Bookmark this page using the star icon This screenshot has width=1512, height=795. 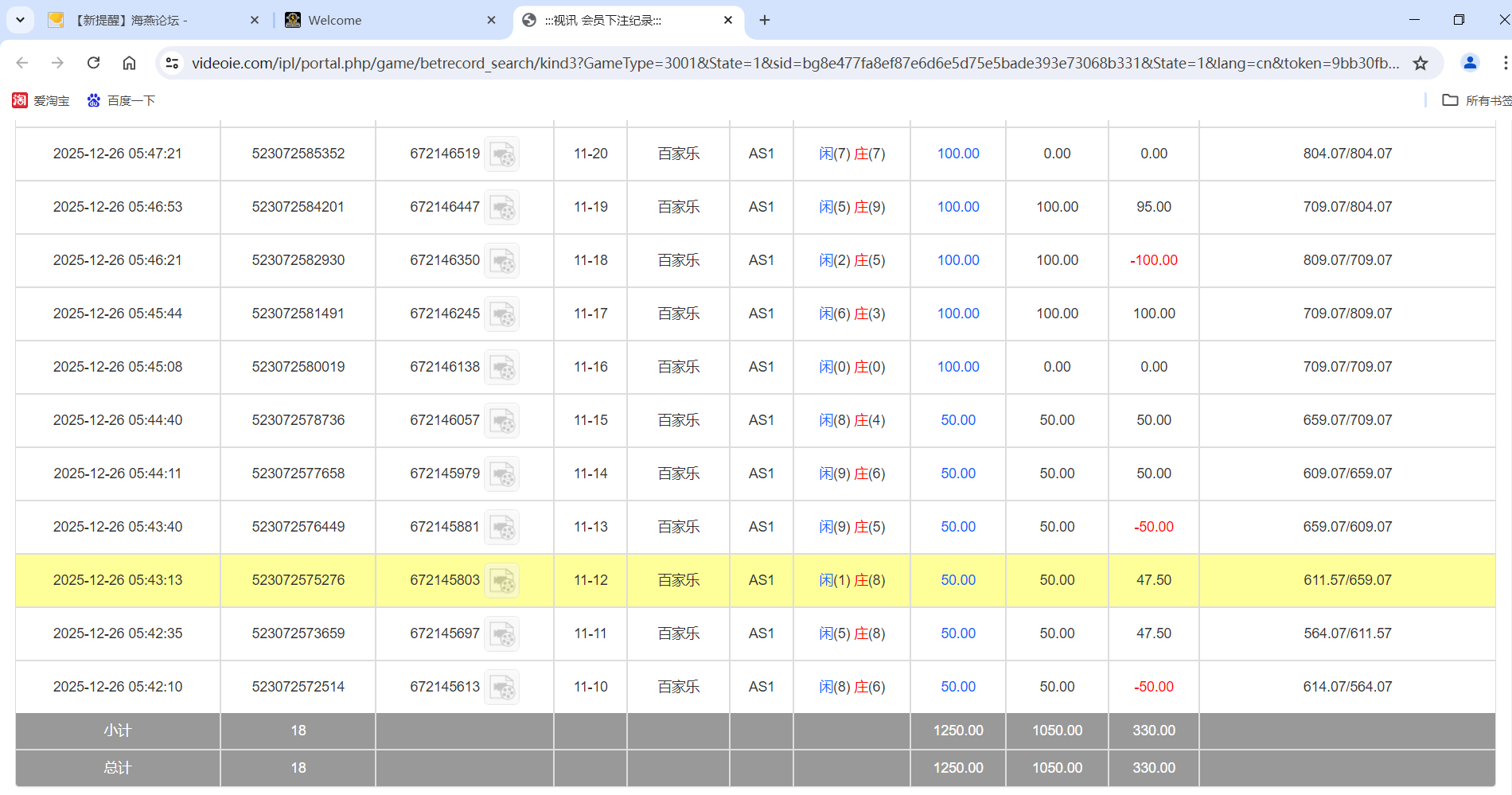(x=1420, y=63)
